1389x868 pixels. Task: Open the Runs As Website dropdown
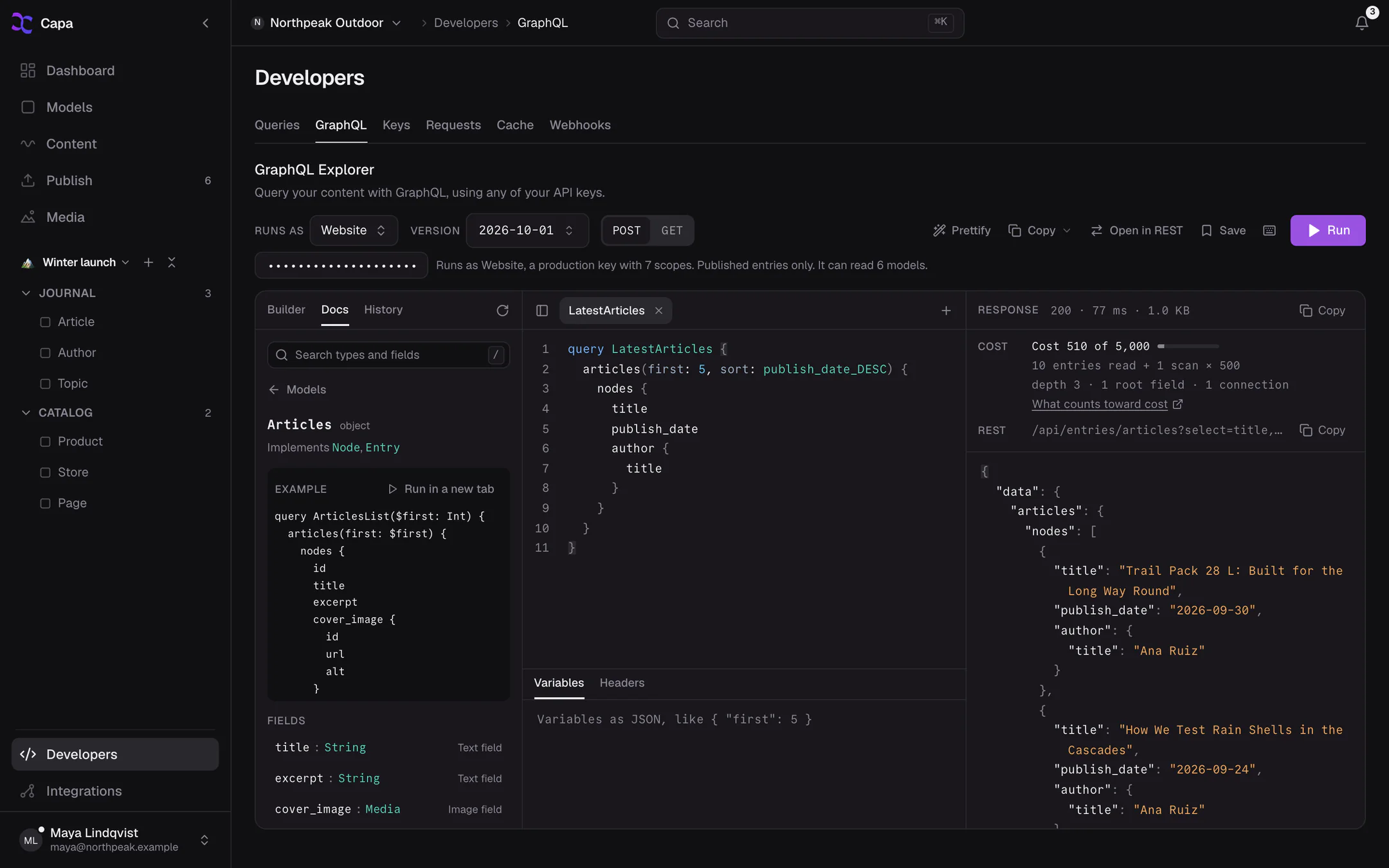coord(354,230)
